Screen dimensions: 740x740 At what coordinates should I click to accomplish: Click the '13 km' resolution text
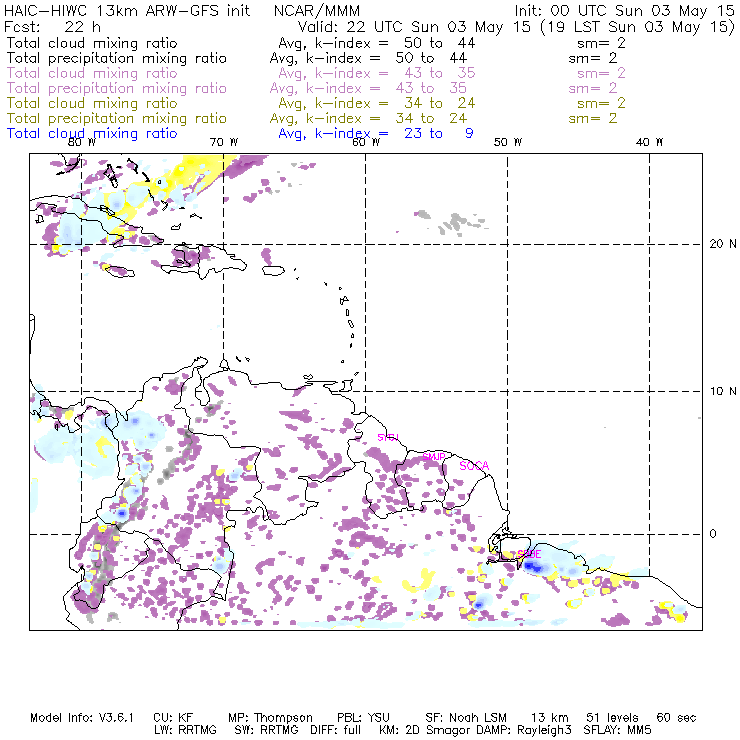(x=550, y=718)
